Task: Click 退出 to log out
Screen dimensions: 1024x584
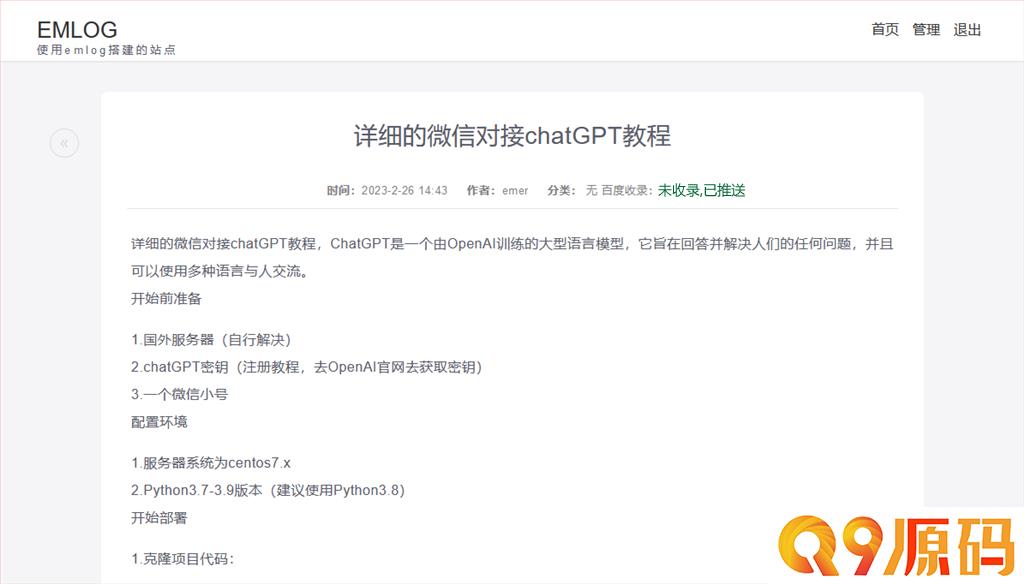Action: point(967,29)
